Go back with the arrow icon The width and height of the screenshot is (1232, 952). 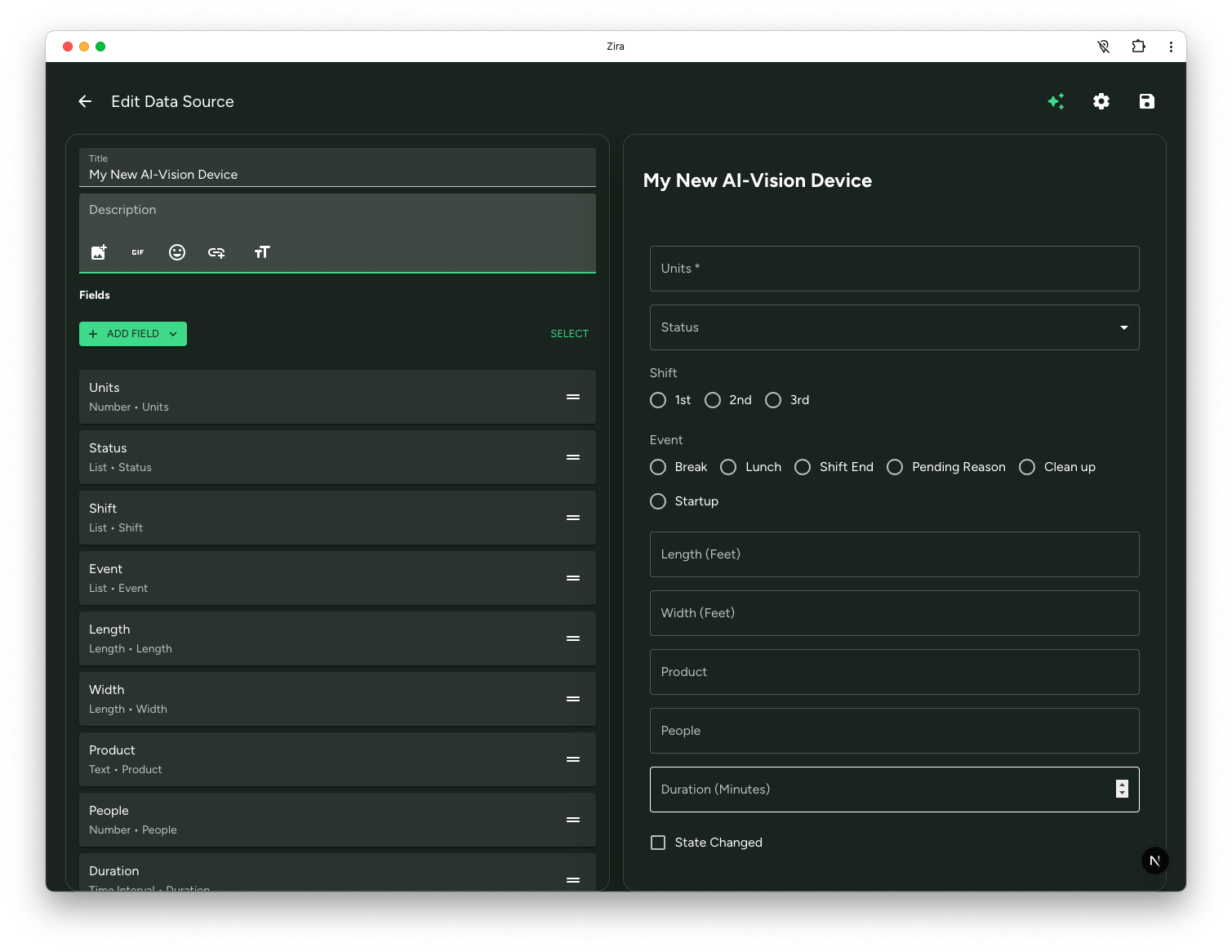[85, 101]
